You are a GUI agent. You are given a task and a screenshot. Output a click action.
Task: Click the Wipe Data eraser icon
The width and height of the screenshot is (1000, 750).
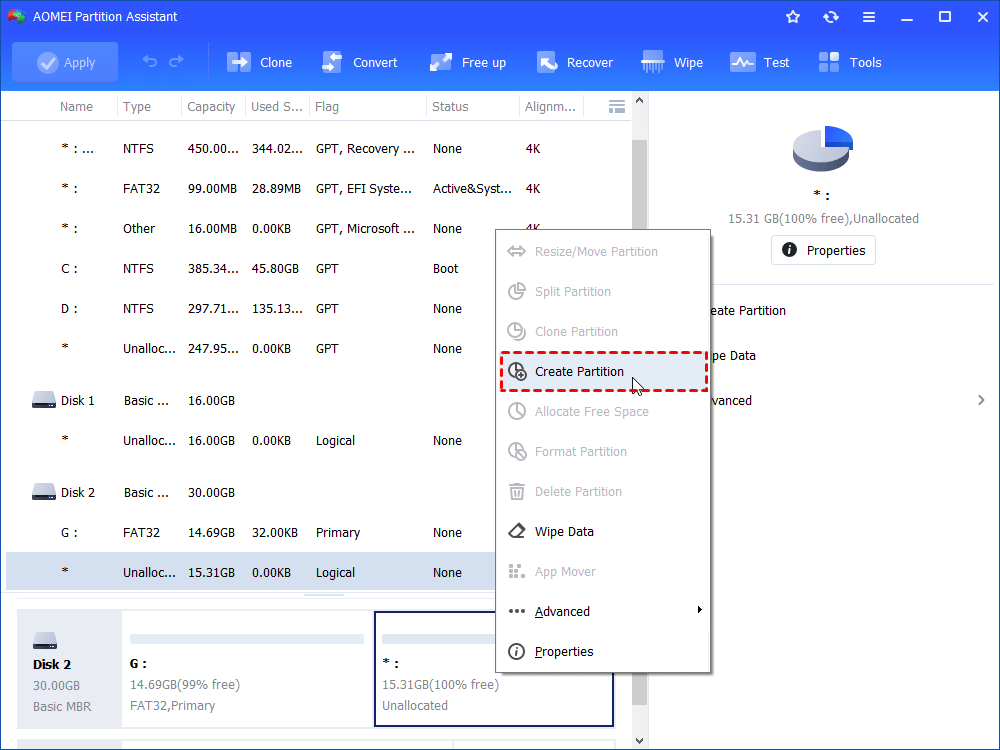click(517, 531)
